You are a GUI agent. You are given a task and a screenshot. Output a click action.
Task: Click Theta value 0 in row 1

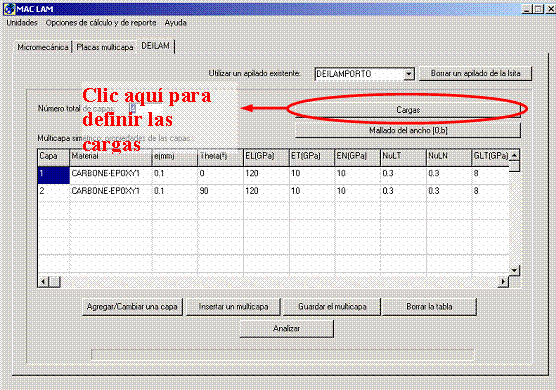(x=220, y=175)
